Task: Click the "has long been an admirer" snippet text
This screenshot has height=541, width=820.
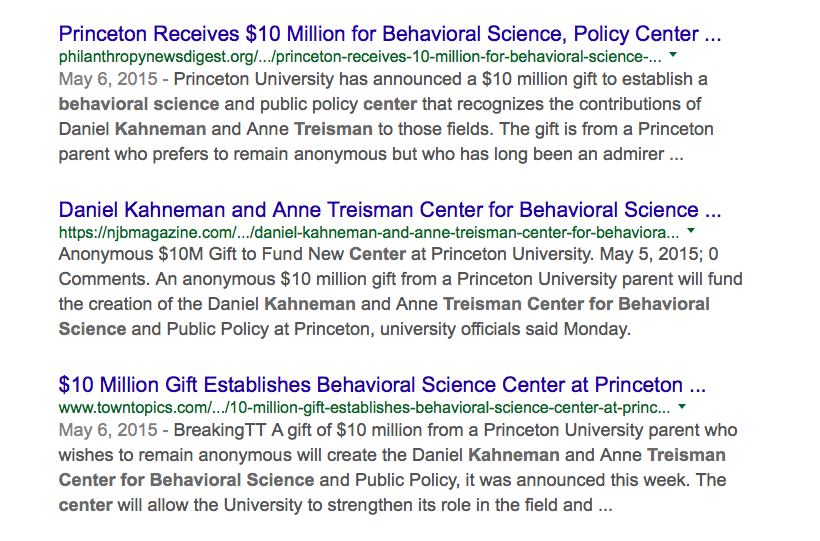Action: pos(556,154)
